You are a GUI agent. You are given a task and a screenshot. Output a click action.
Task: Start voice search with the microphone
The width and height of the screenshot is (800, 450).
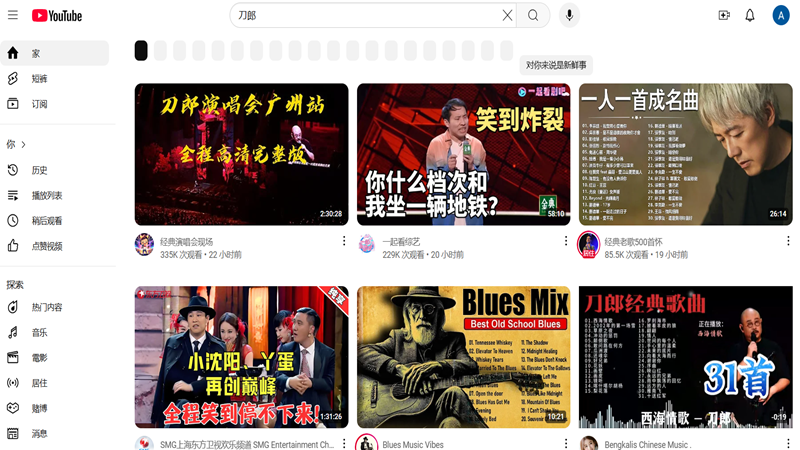coord(569,15)
